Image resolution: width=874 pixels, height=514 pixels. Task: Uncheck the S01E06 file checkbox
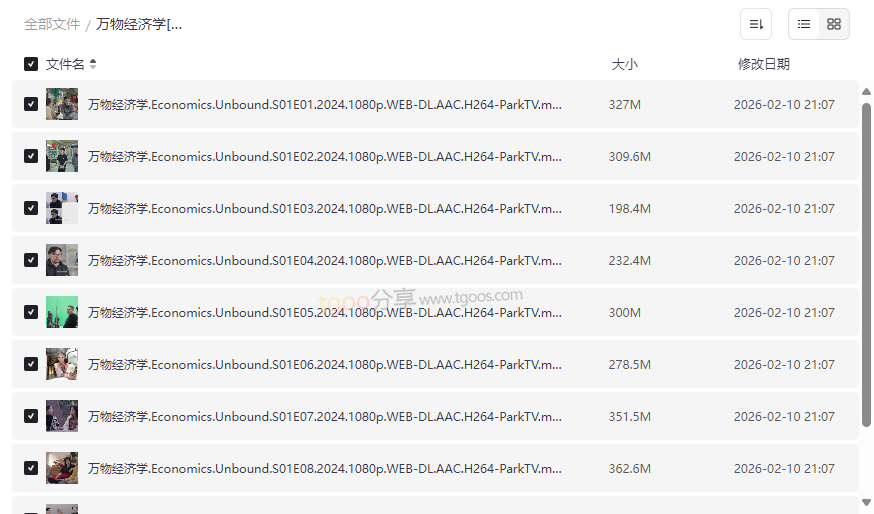31,364
